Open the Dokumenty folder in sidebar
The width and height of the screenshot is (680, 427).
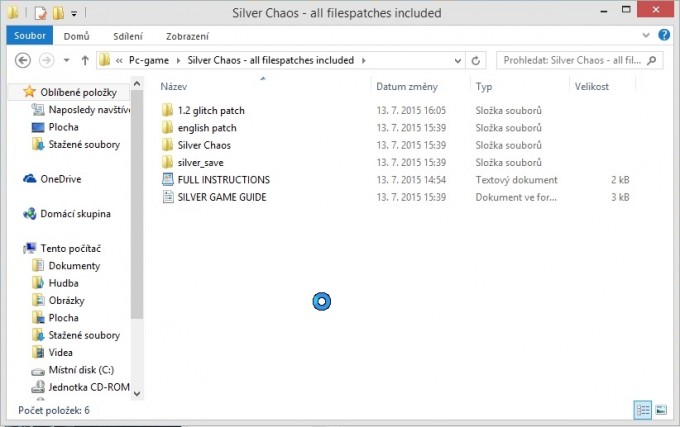coord(74,266)
